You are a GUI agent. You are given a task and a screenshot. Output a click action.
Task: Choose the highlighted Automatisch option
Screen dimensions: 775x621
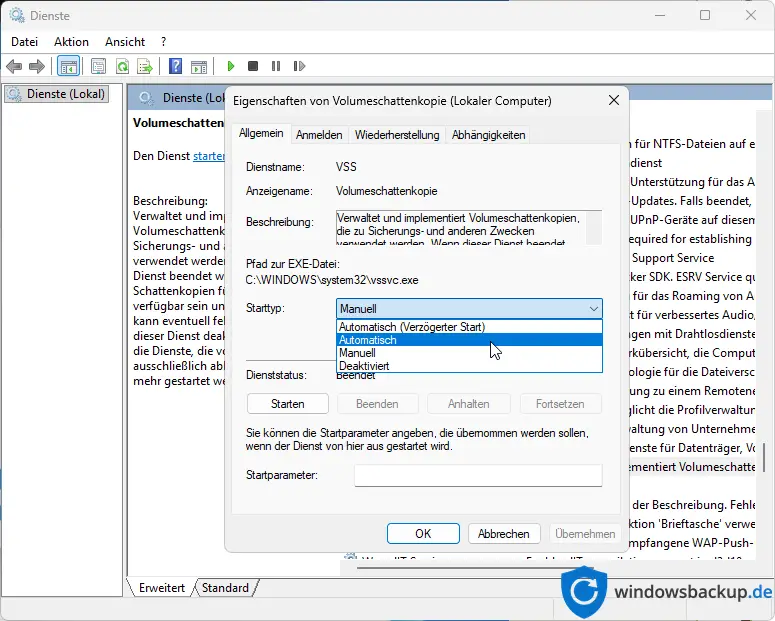point(470,340)
